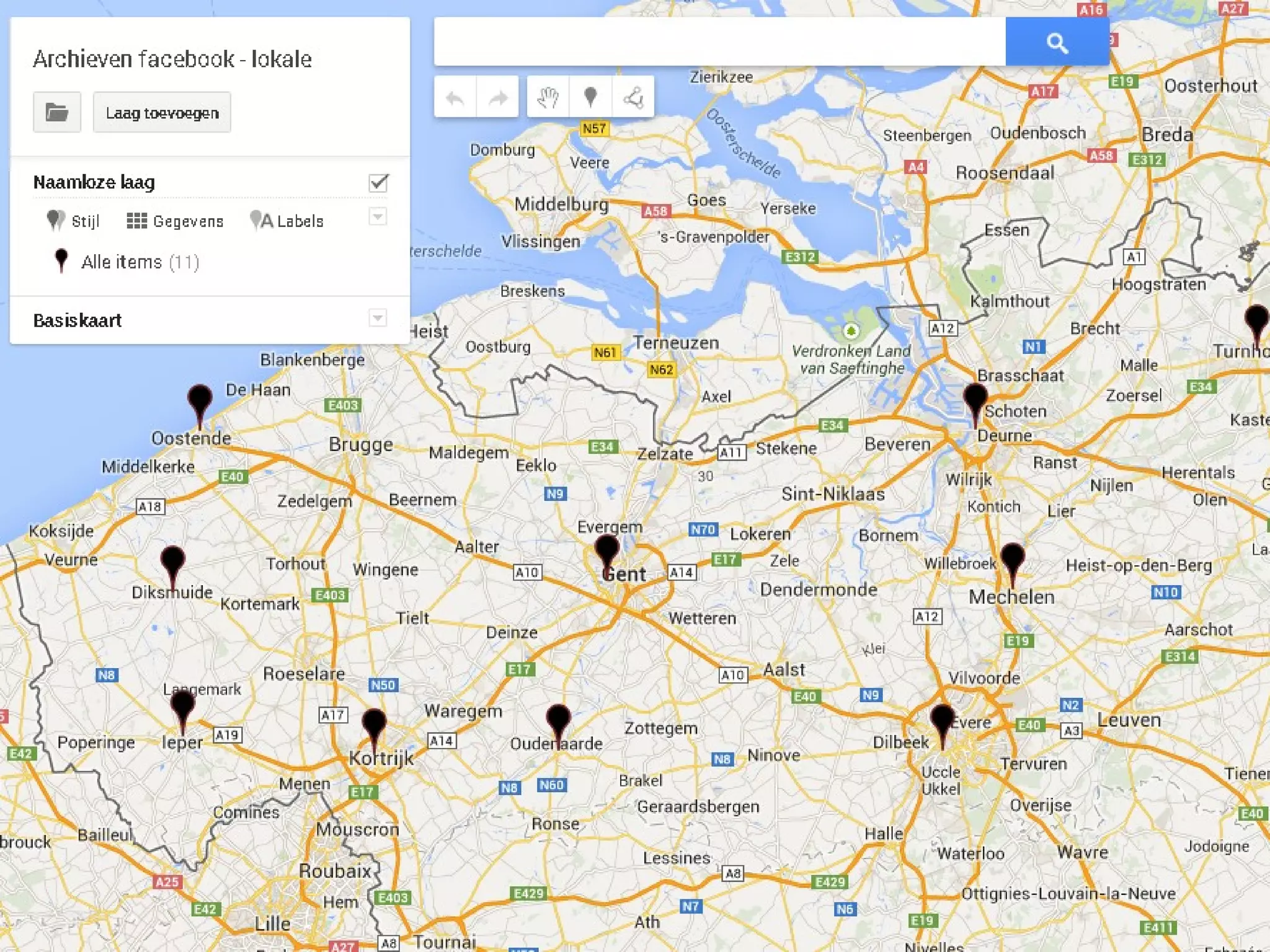
Task: Select the hand pan tool
Action: 548,97
